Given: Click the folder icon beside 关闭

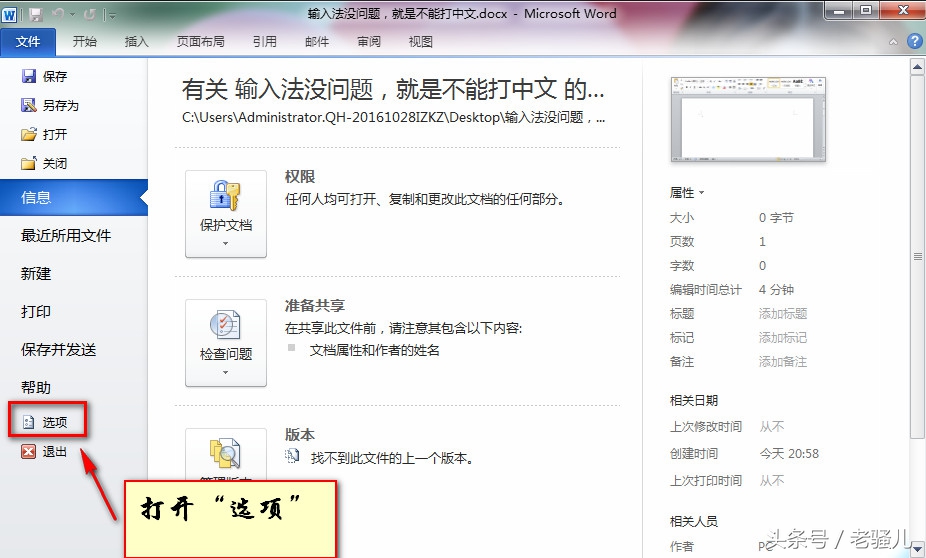Looking at the screenshot, I should pyautogui.click(x=28, y=163).
